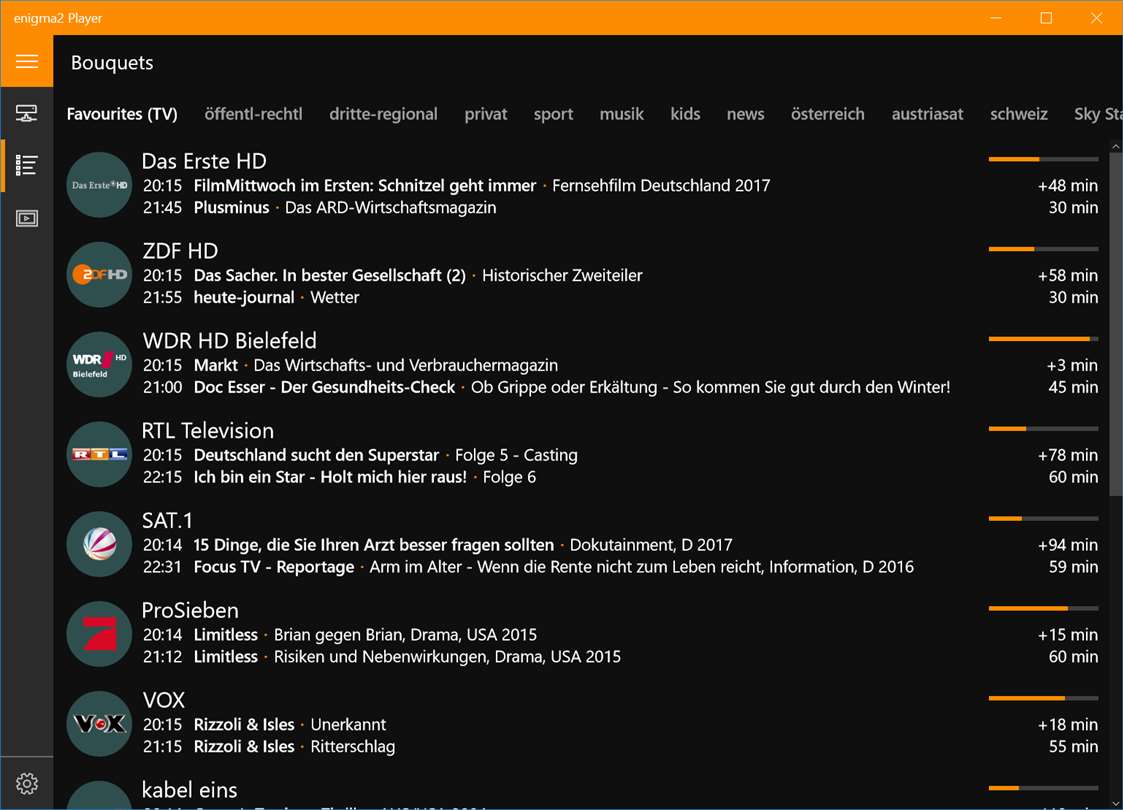Viewport: 1123px width, 810px height.
Task: Click the ProSieben channel logo
Action: click(100, 634)
